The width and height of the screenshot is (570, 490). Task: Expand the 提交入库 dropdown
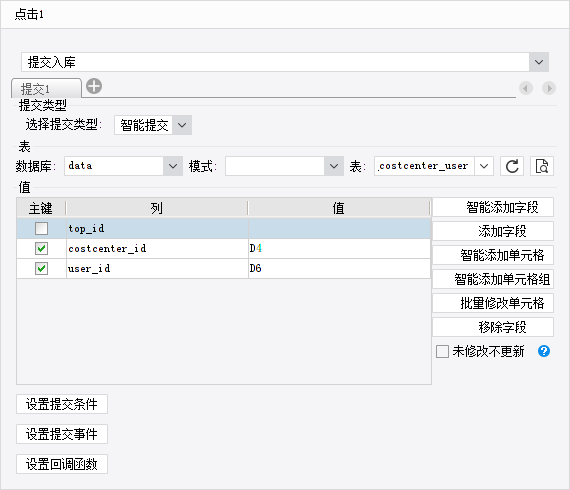point(539,62)
